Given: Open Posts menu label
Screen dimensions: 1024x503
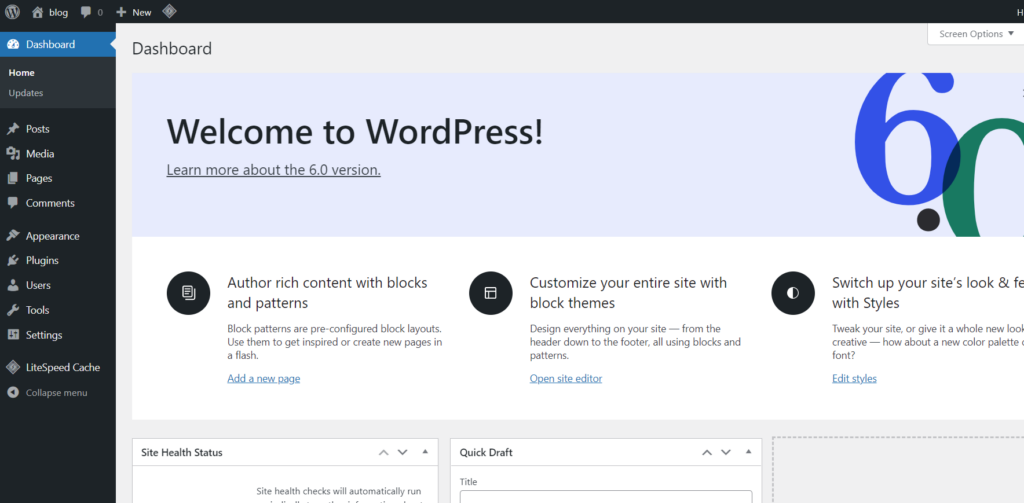Looking at the screenshot, I should click(x=38, y=129).
